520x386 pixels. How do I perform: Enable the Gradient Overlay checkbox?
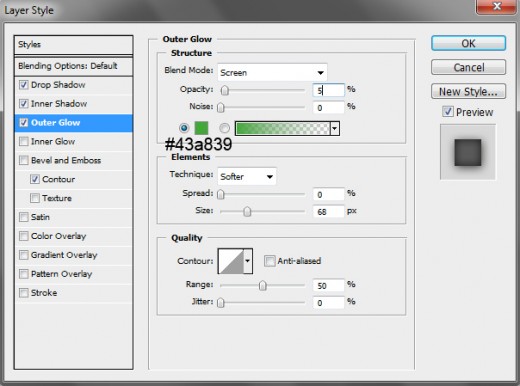tap(24, 255)
